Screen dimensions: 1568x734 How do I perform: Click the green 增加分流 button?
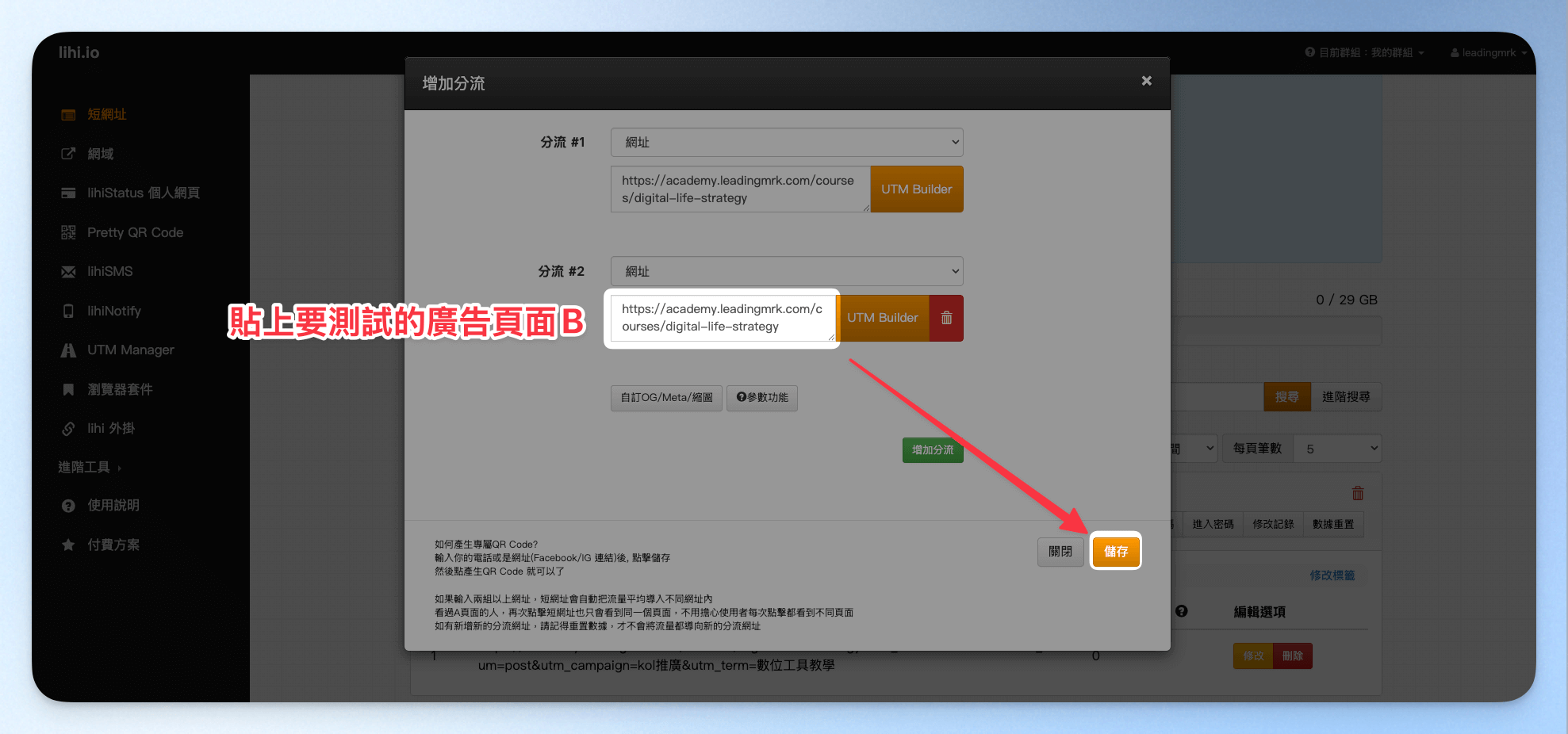pyautogui.click(x=933, y=450)
